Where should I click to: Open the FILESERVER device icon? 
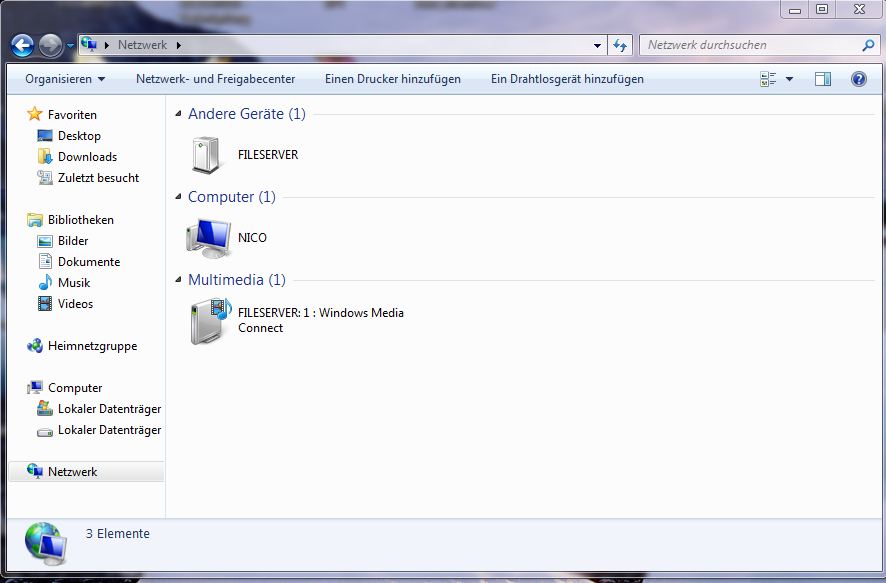(x=205, y=155)
